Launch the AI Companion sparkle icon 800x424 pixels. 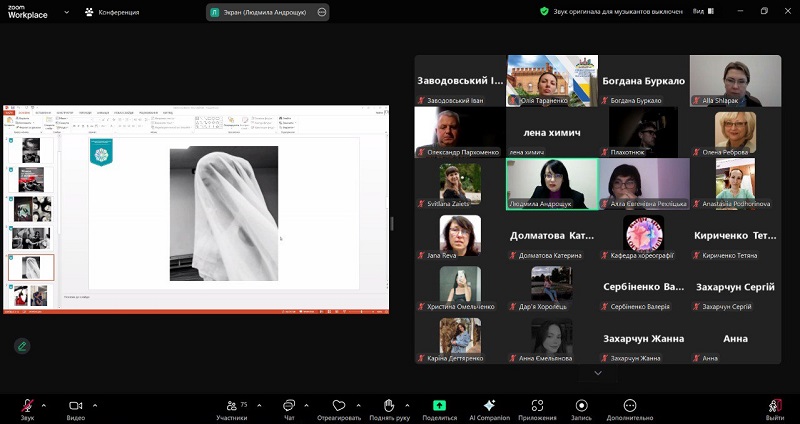(x=489, y=406)
